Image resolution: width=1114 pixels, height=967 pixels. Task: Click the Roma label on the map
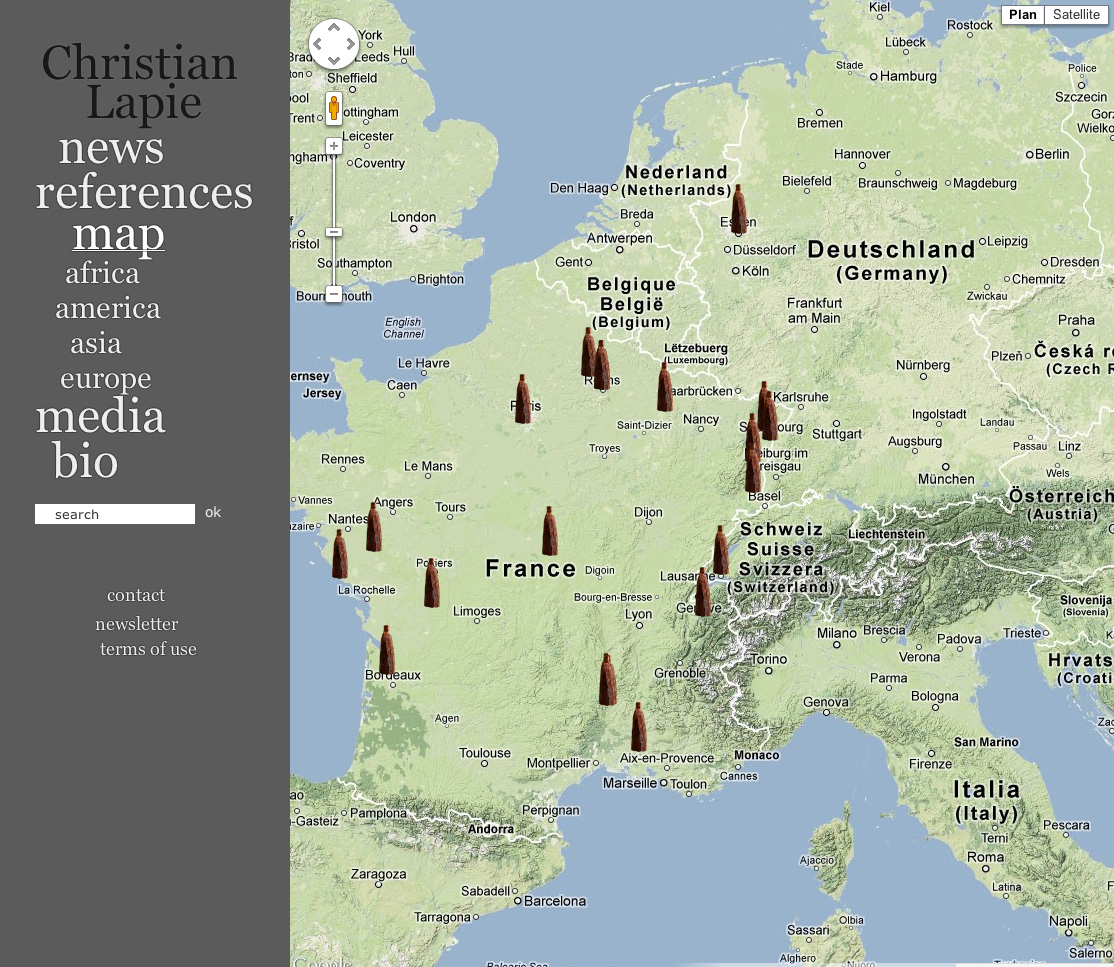tap(985, 857)
